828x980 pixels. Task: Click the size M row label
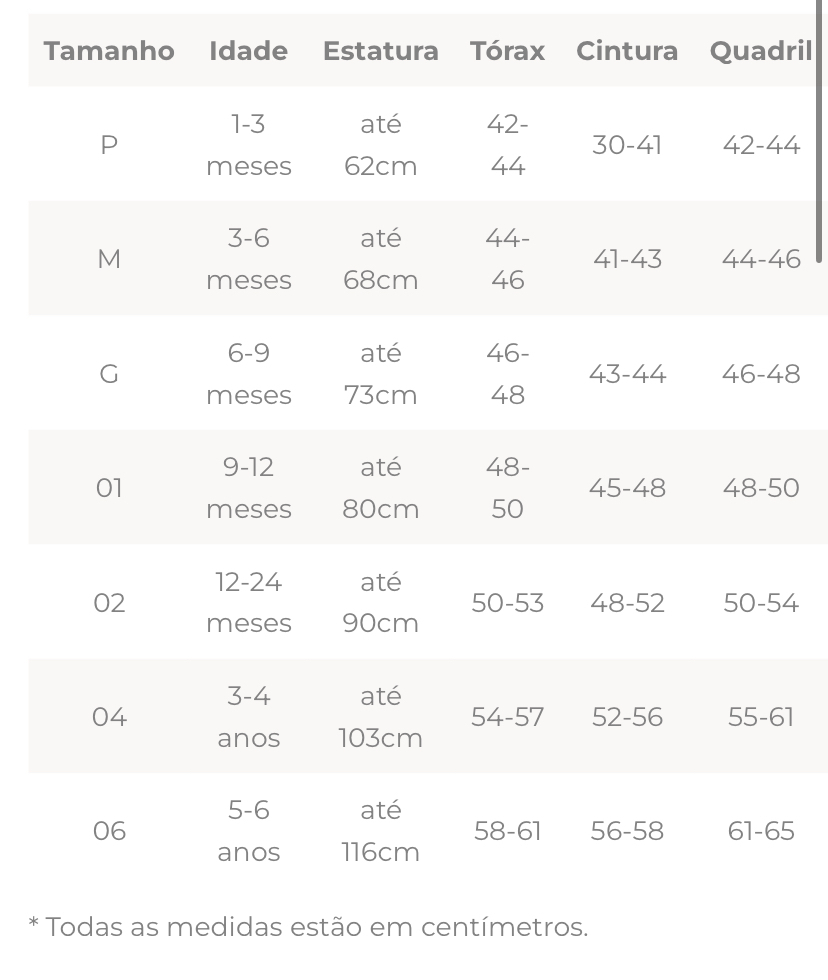click(109, 259)
